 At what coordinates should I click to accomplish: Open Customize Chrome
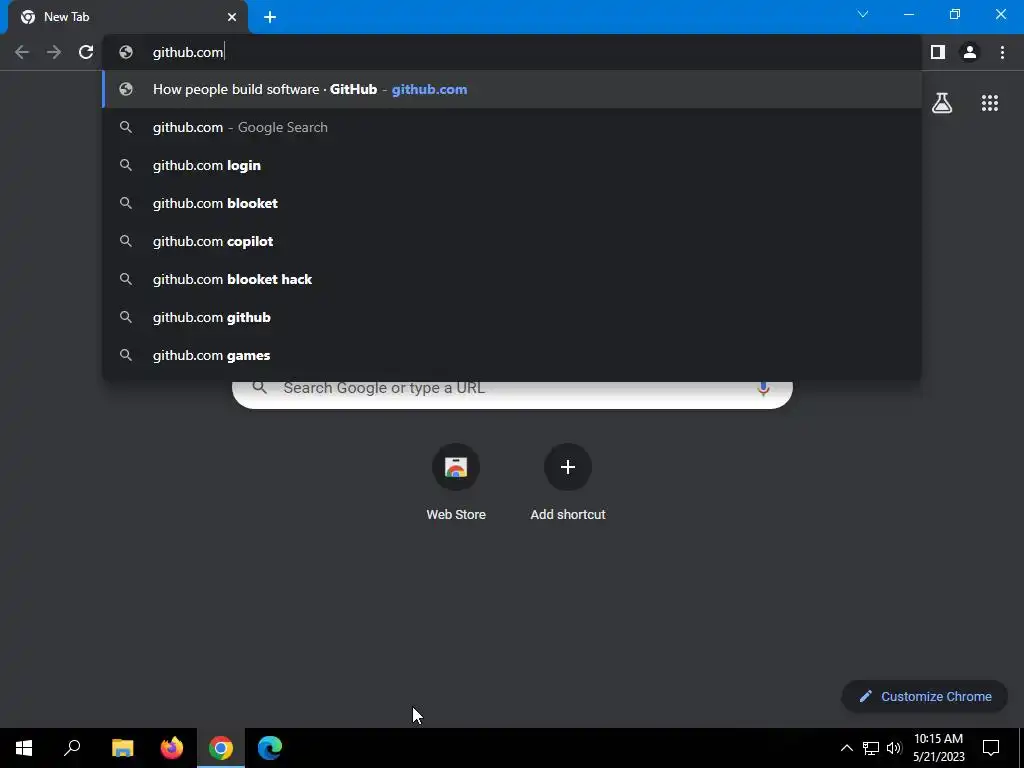point(925,697)
